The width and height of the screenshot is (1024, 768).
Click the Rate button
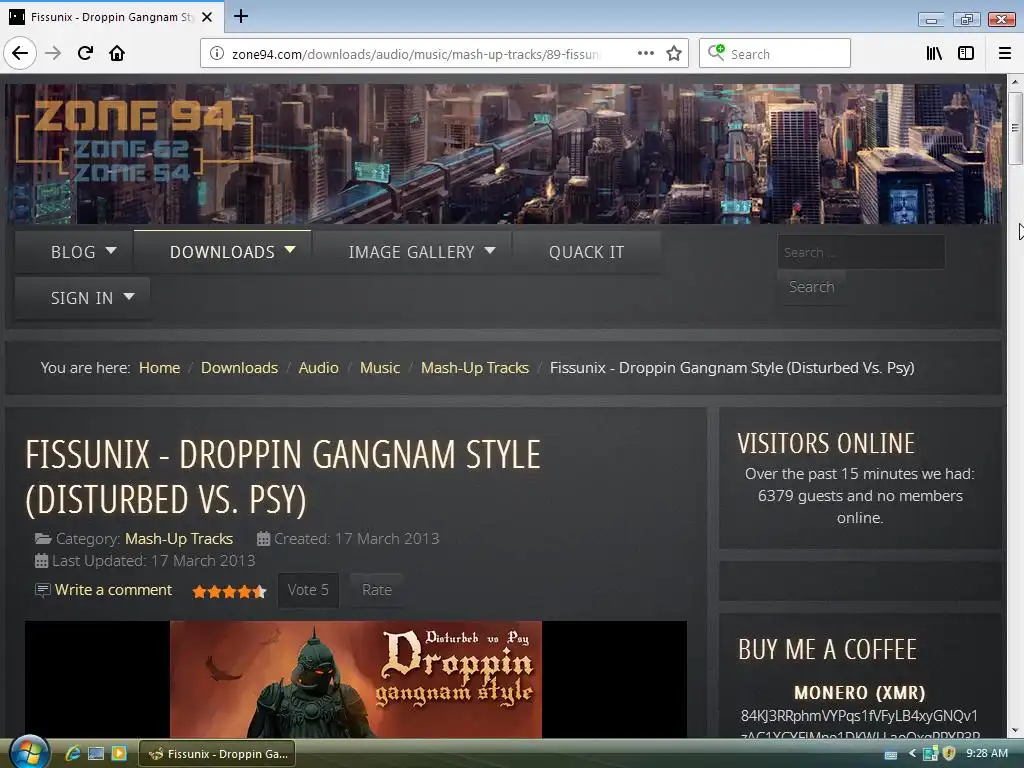[377, 590]
